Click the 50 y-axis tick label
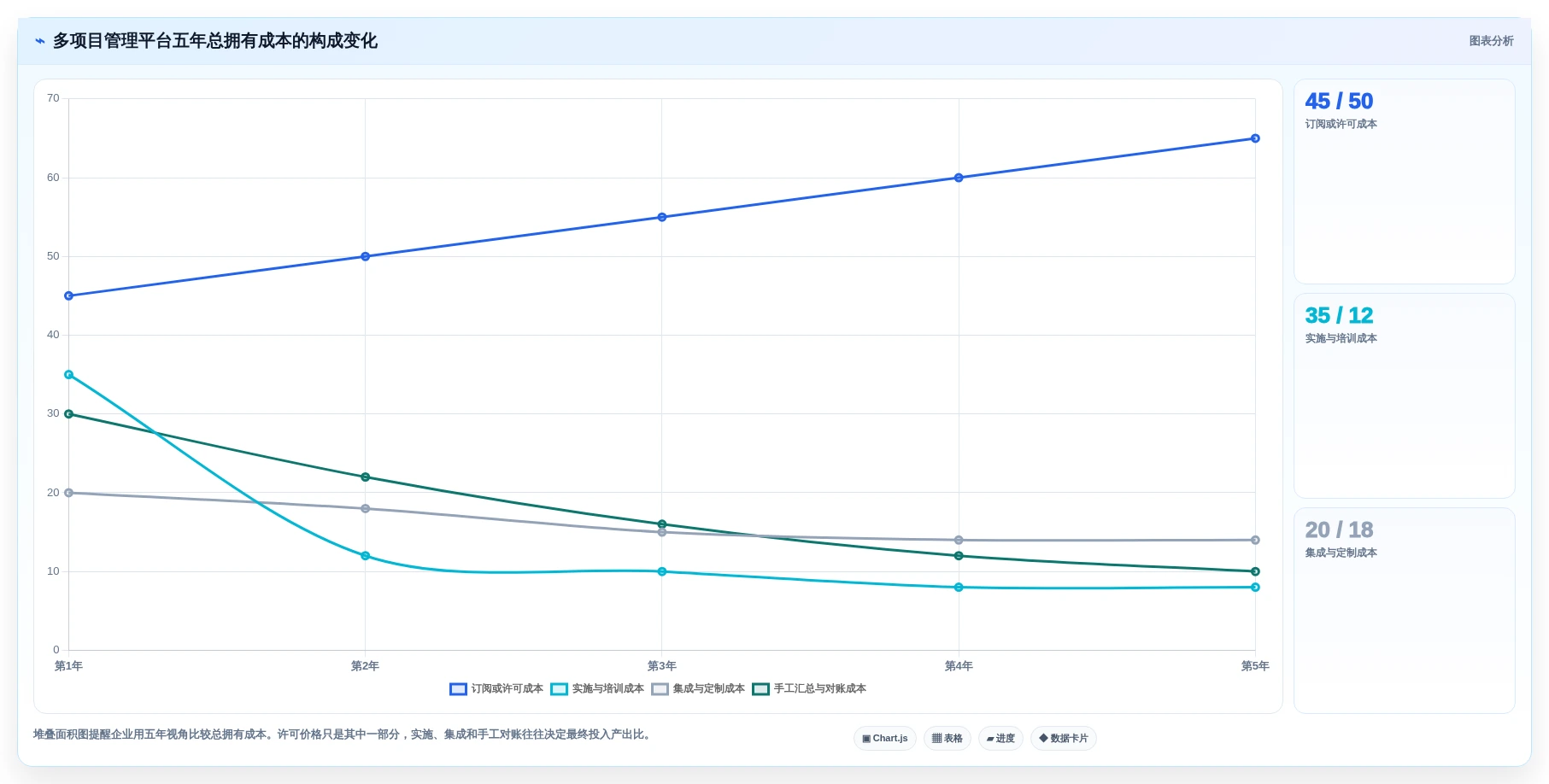The image size is (1549, 784). pyautogui.click(x=53, y=256)
